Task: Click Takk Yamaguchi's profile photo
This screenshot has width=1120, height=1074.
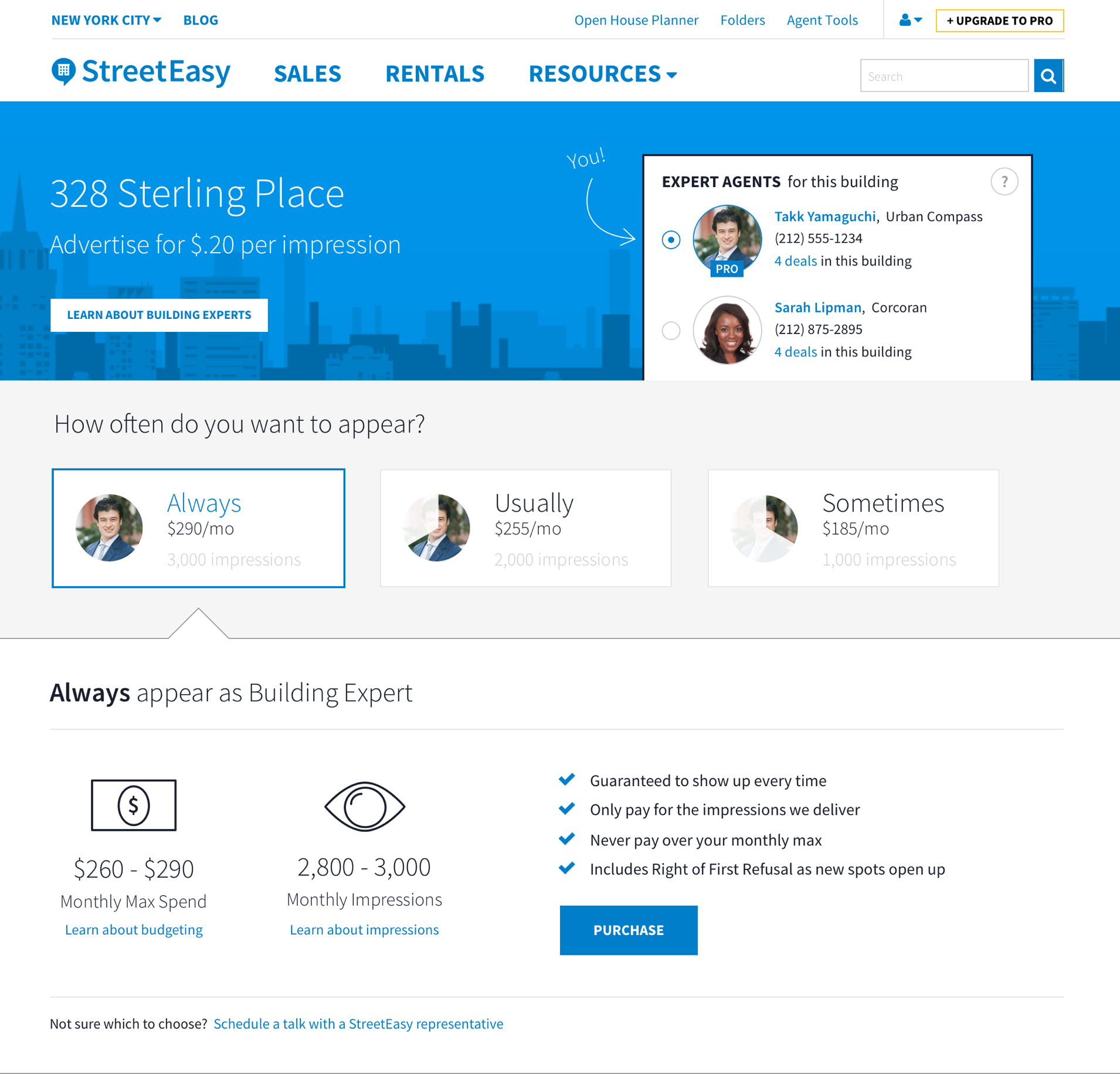Action: tap(727, 239)
